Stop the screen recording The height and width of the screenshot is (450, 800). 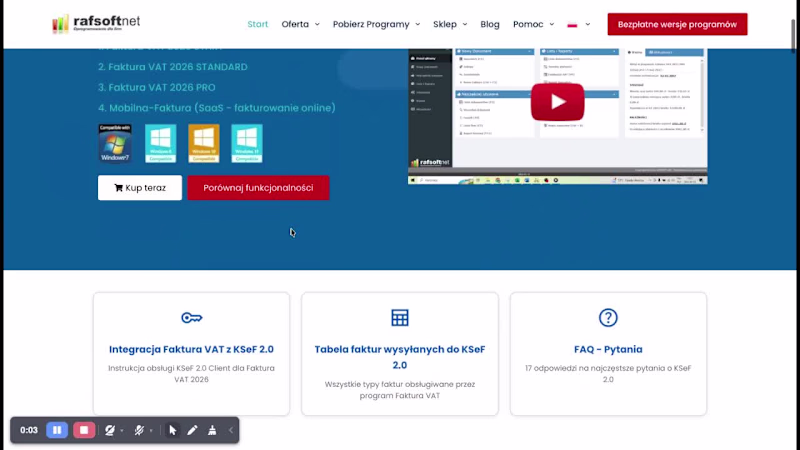(x=84, y=430)
